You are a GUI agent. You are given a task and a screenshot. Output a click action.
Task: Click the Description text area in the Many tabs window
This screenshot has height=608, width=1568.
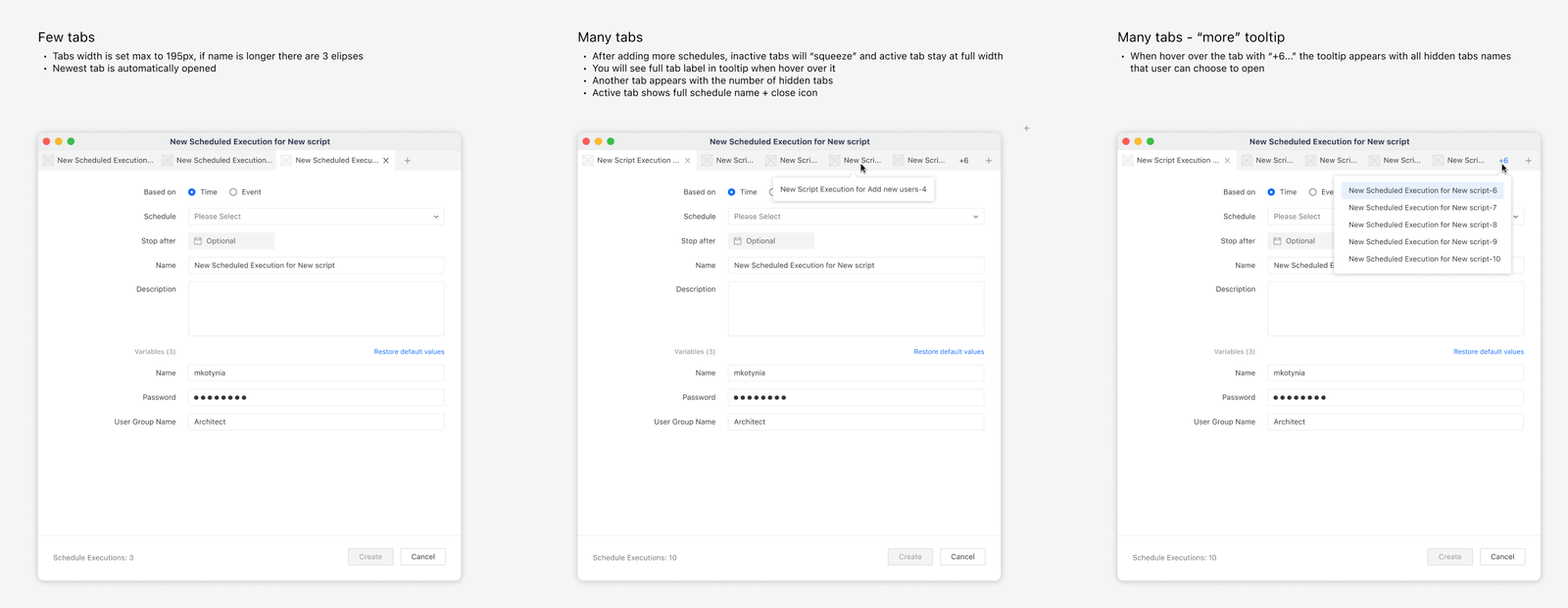click(857, 309)
